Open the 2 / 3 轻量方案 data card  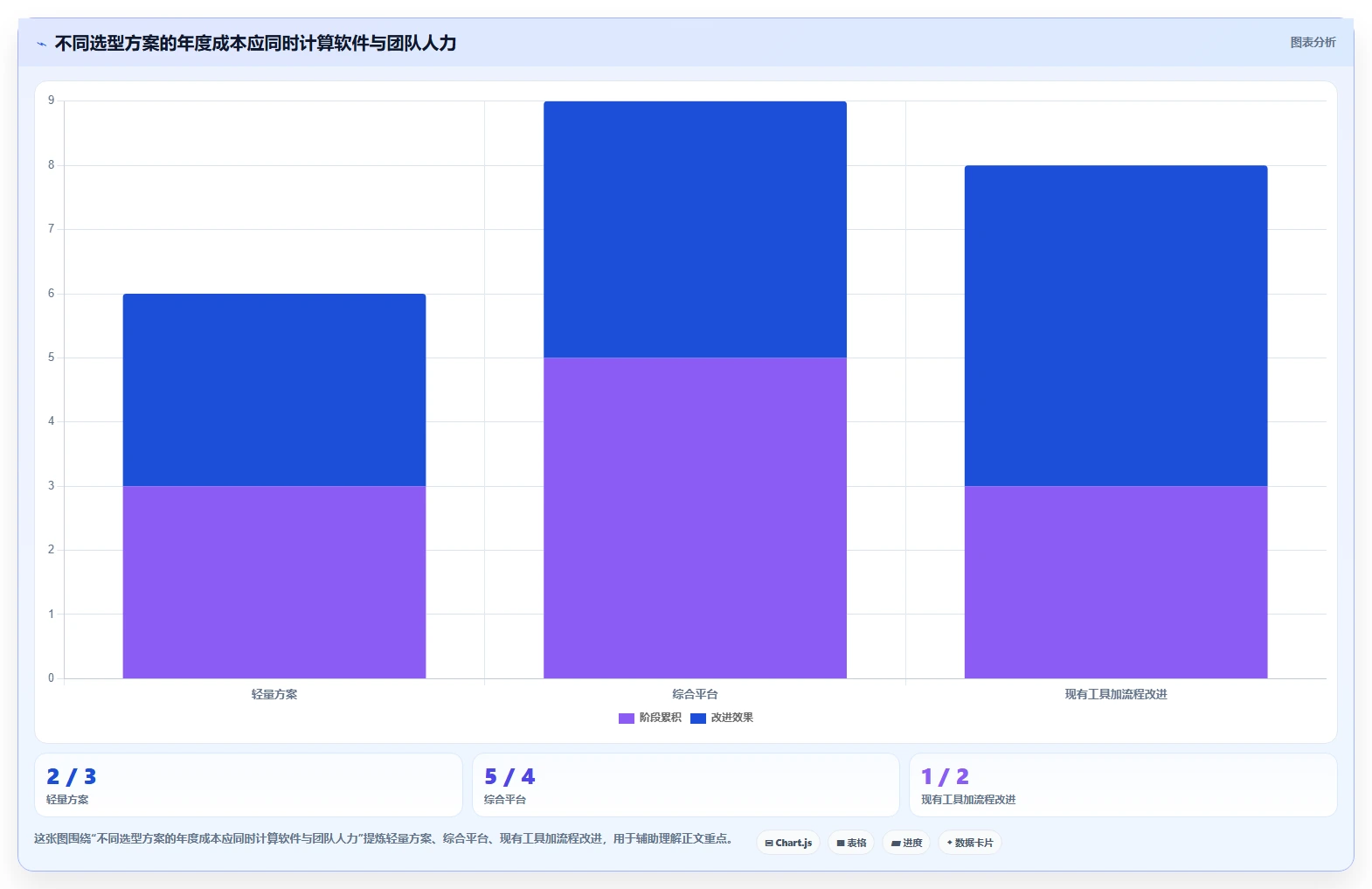(x=248, y=785)
